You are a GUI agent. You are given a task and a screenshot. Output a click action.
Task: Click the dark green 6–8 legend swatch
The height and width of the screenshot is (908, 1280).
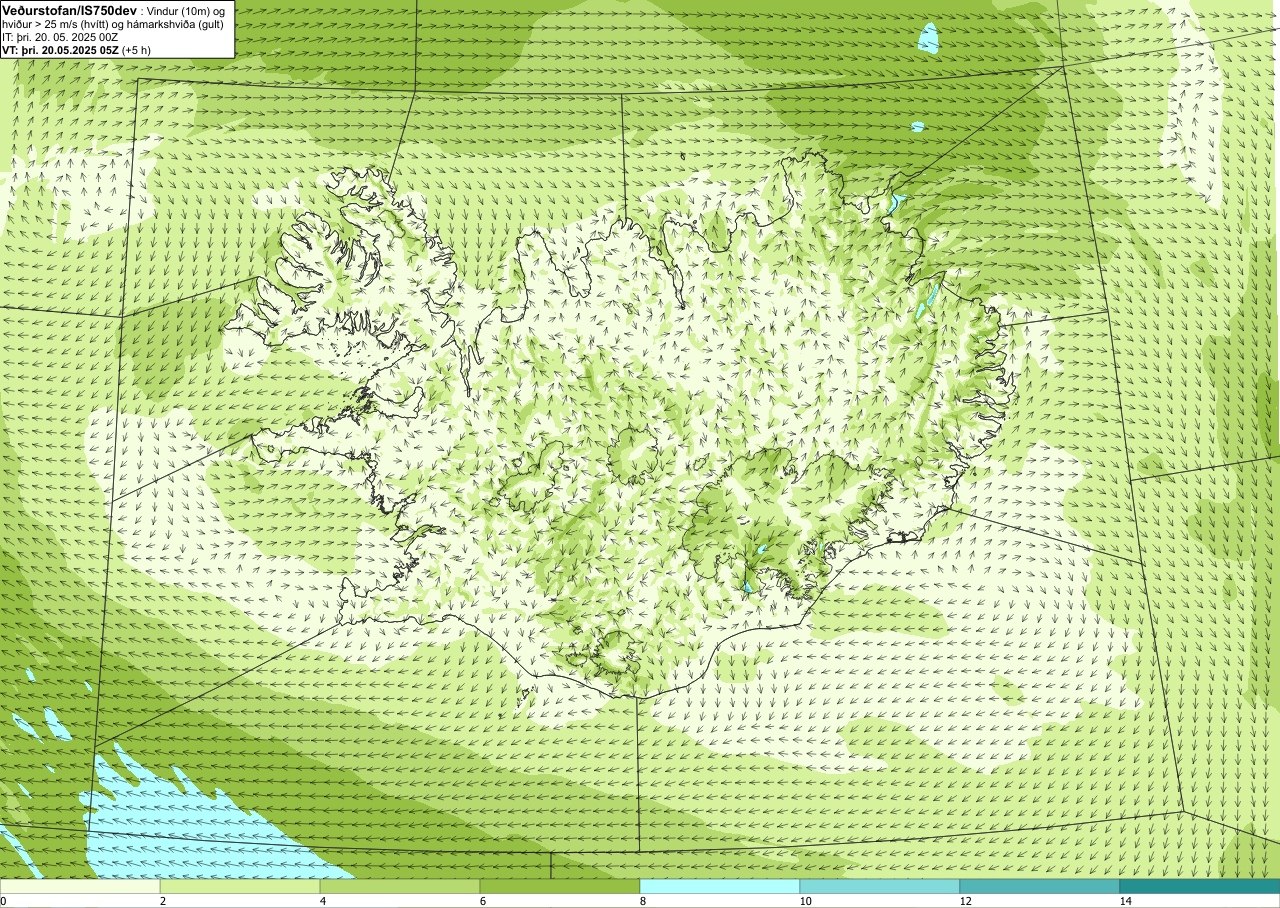pos(560,886)
